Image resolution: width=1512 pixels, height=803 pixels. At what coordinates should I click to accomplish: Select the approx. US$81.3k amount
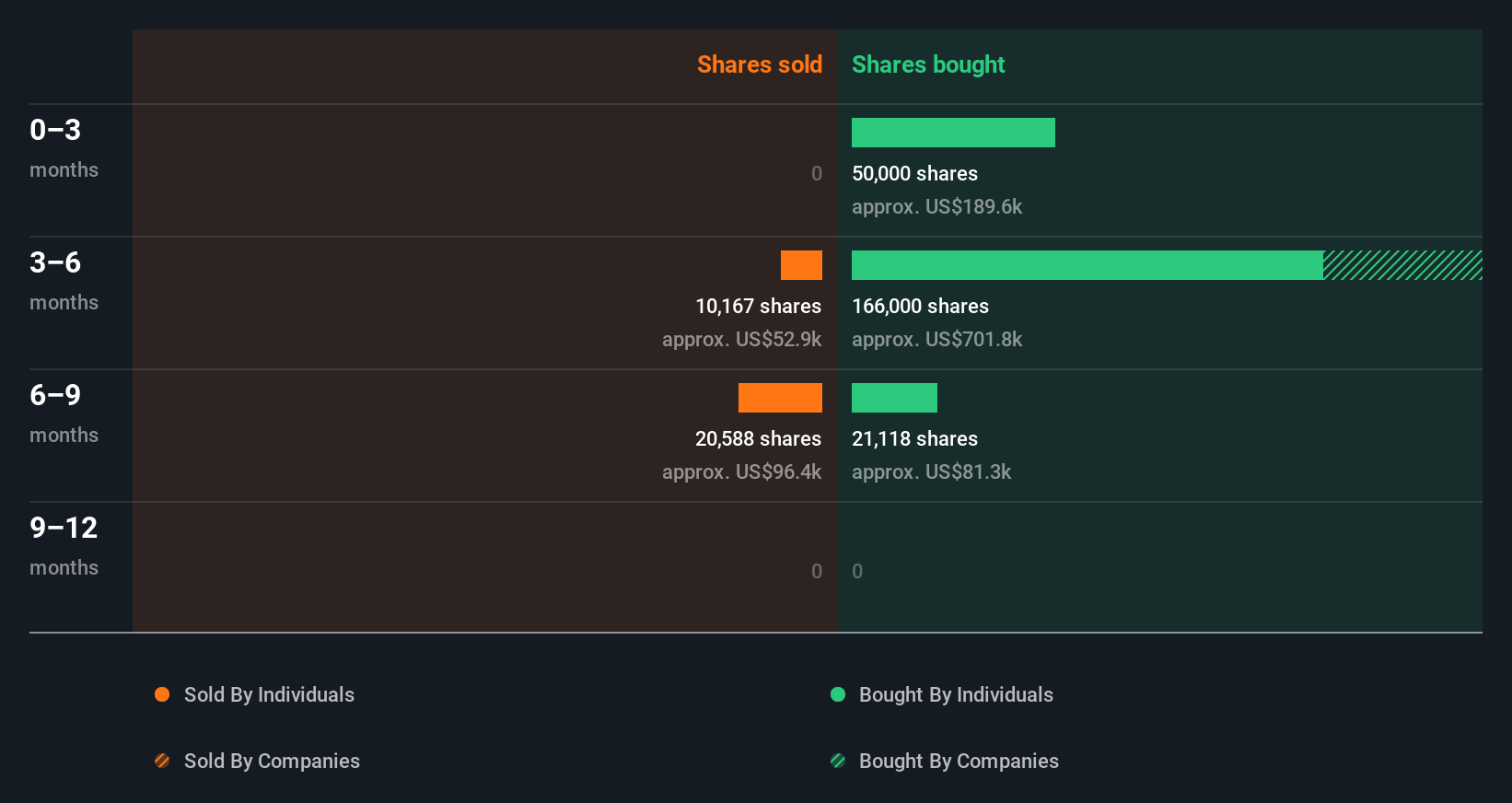click(931, 472)
